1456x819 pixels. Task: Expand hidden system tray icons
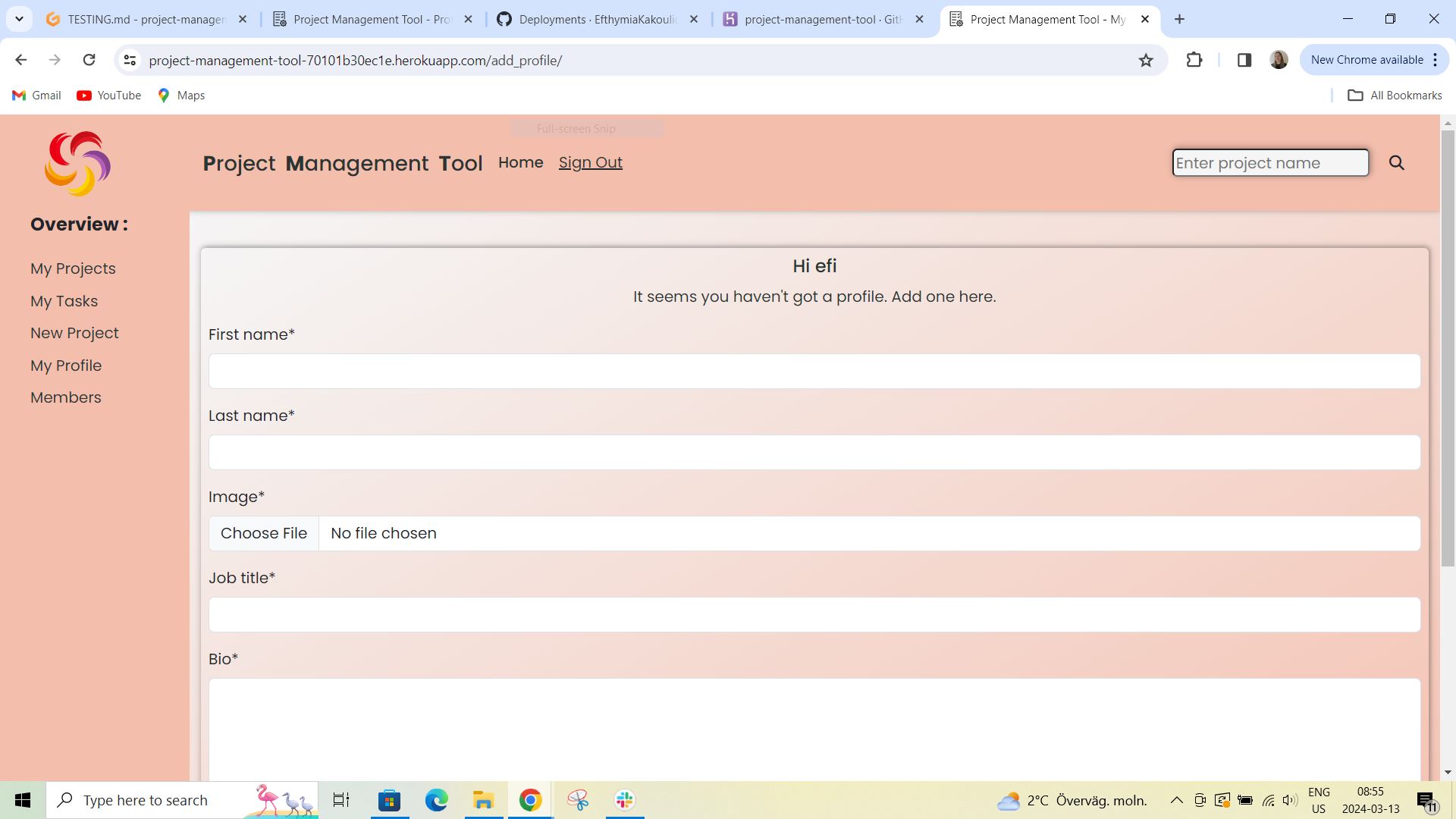[x=1176, y=799]
